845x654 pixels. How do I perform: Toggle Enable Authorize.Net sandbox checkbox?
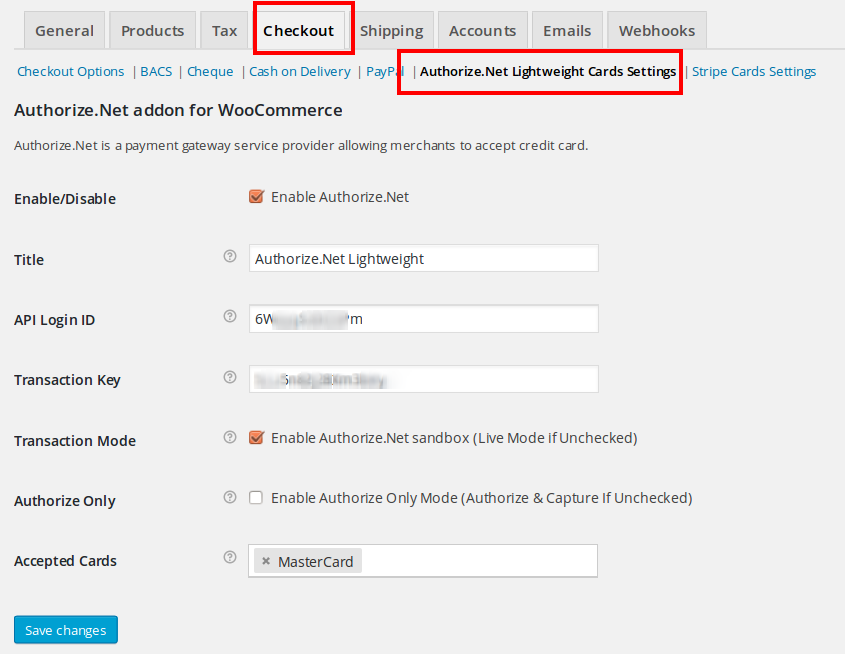click(x=257, y=437)
